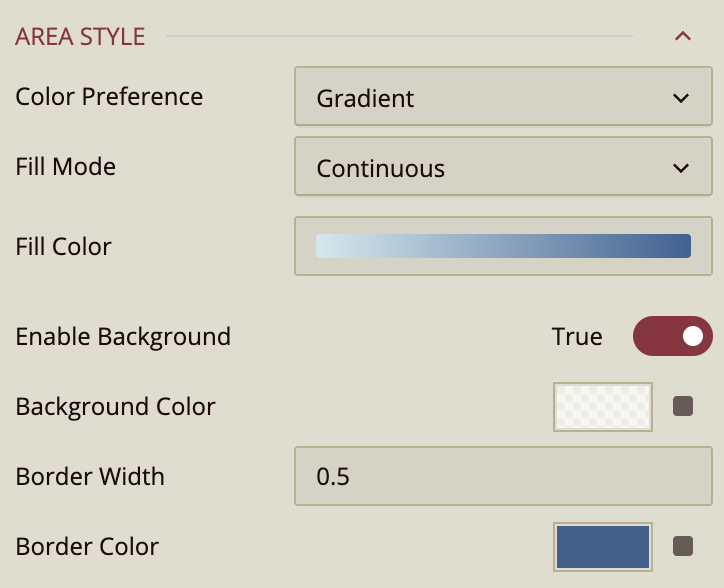Click the True label beside the switch

tap(577, 337)
